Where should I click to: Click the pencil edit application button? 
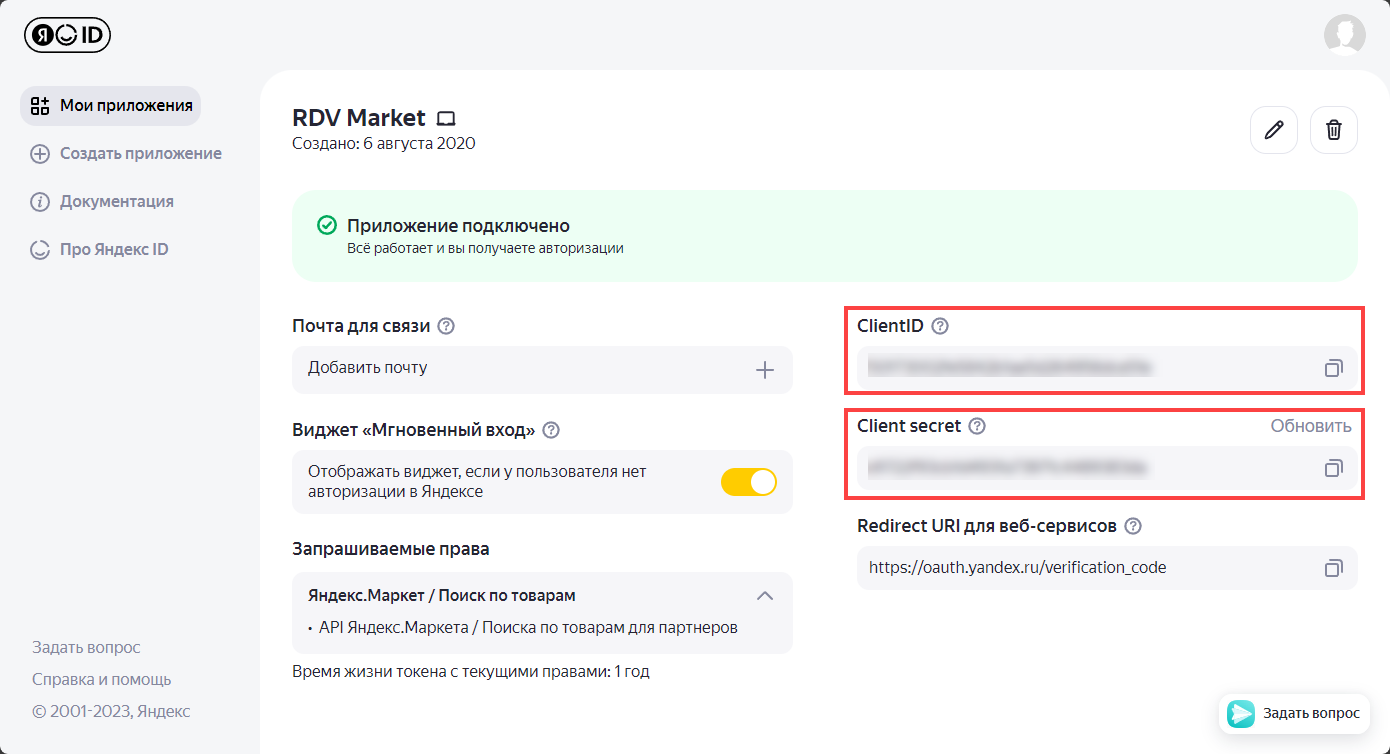tap(1274, 130)
